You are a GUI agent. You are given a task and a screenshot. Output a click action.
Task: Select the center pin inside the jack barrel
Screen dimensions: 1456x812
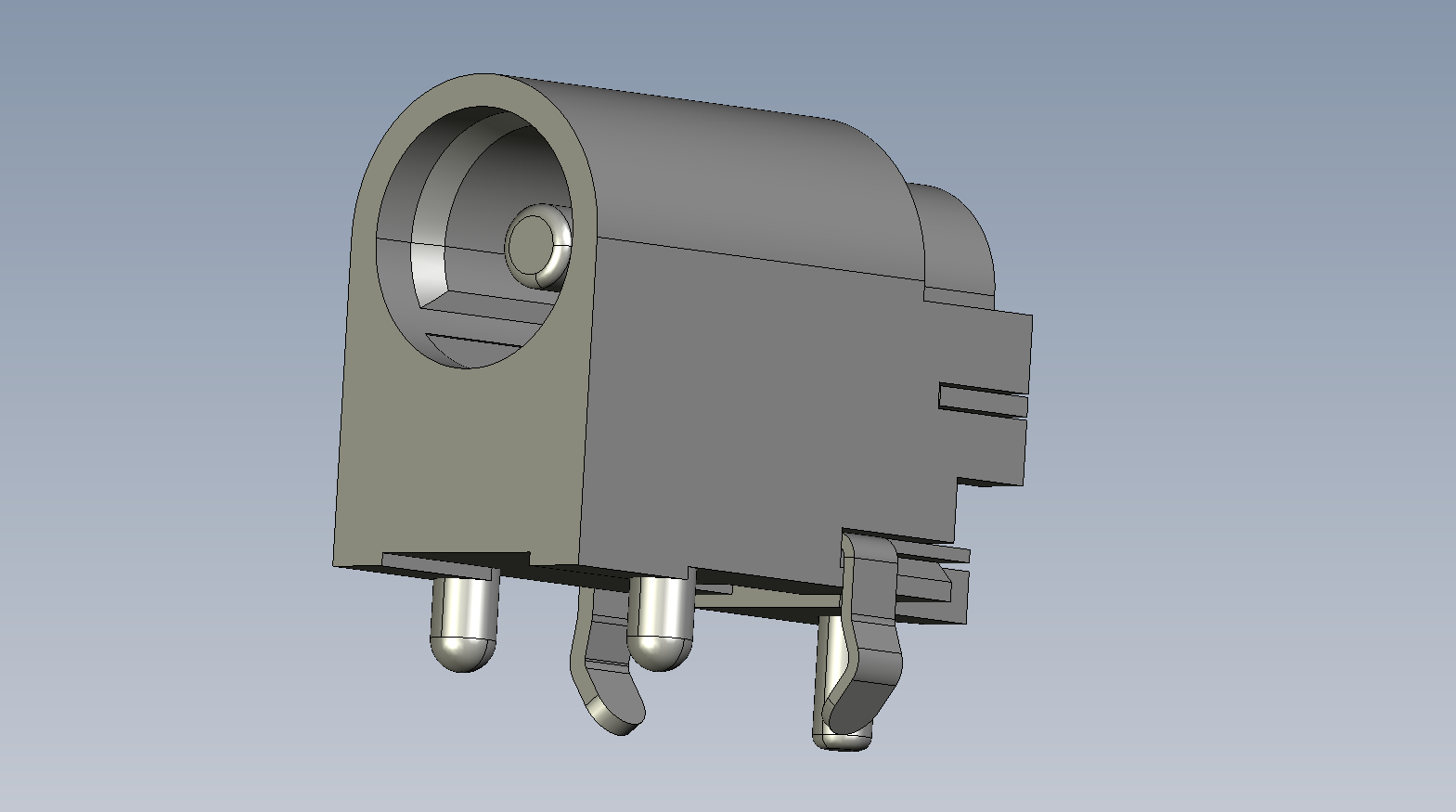tap(538, 244)
